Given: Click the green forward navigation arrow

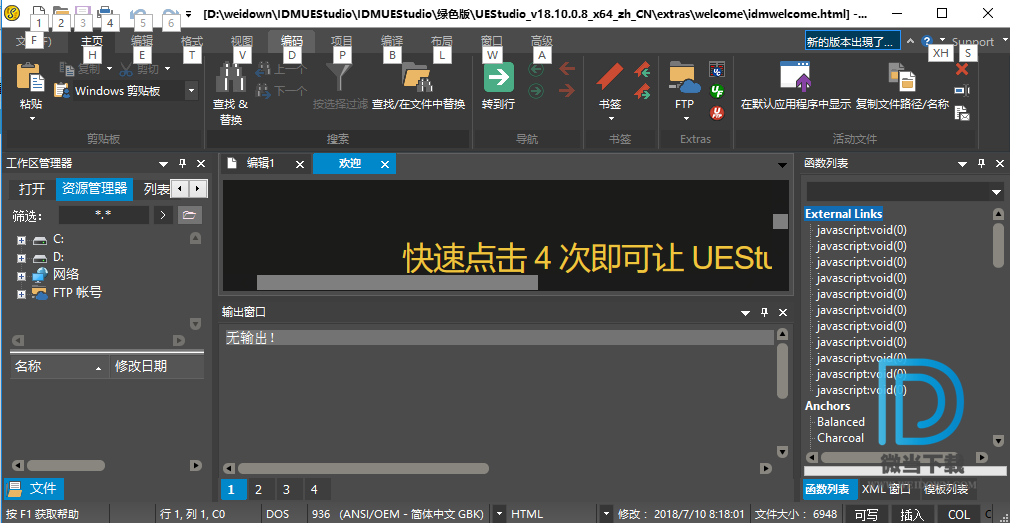Looking at the screenshot, I should click(x=536, y=91).
